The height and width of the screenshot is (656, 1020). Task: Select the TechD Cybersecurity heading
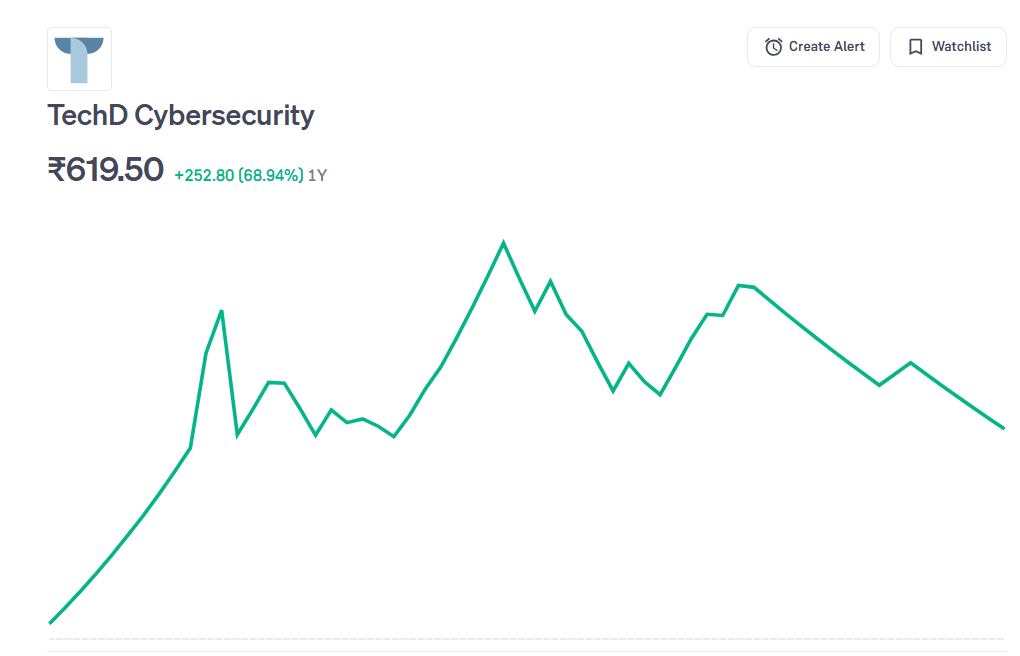click(181, 116)
